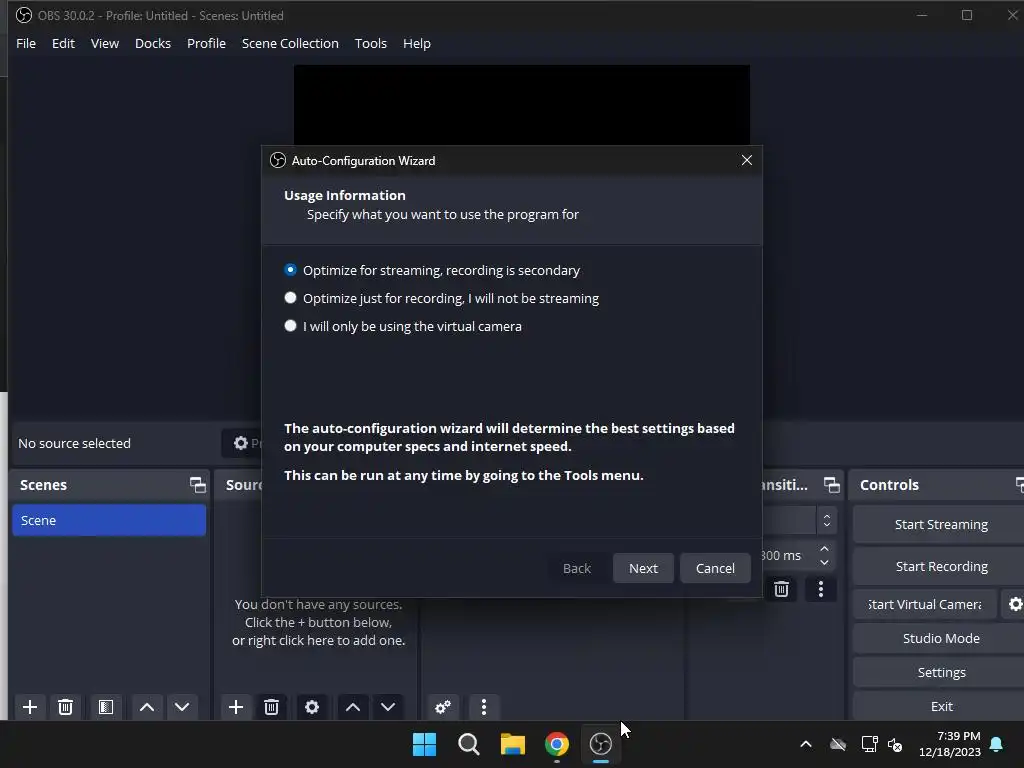Decrease the transition duration with the down arrow
Image resolution: width=1024 pixels, height=768 pixels.
824,562
